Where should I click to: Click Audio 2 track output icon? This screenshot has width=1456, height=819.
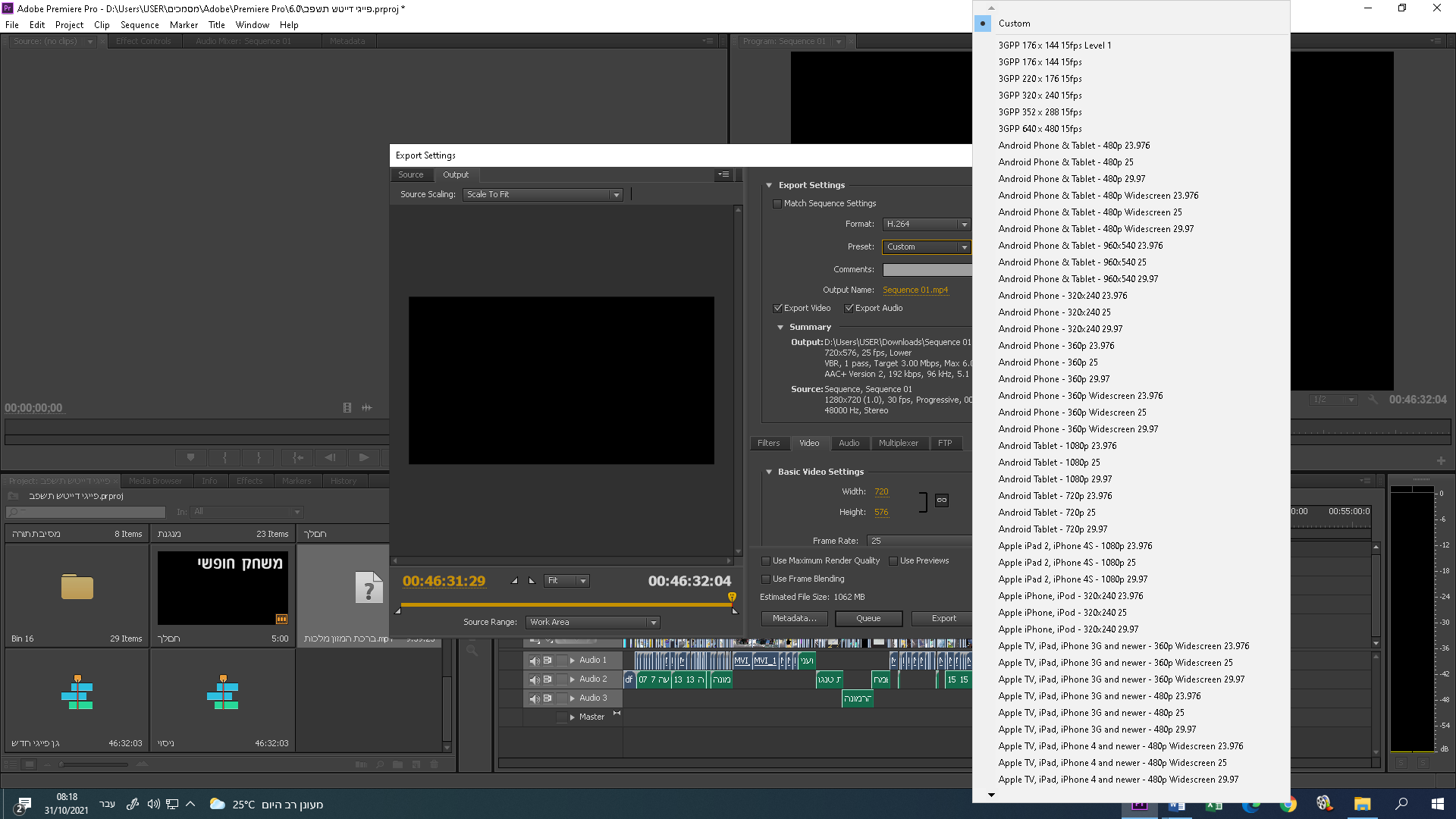[x=548, y=679]
